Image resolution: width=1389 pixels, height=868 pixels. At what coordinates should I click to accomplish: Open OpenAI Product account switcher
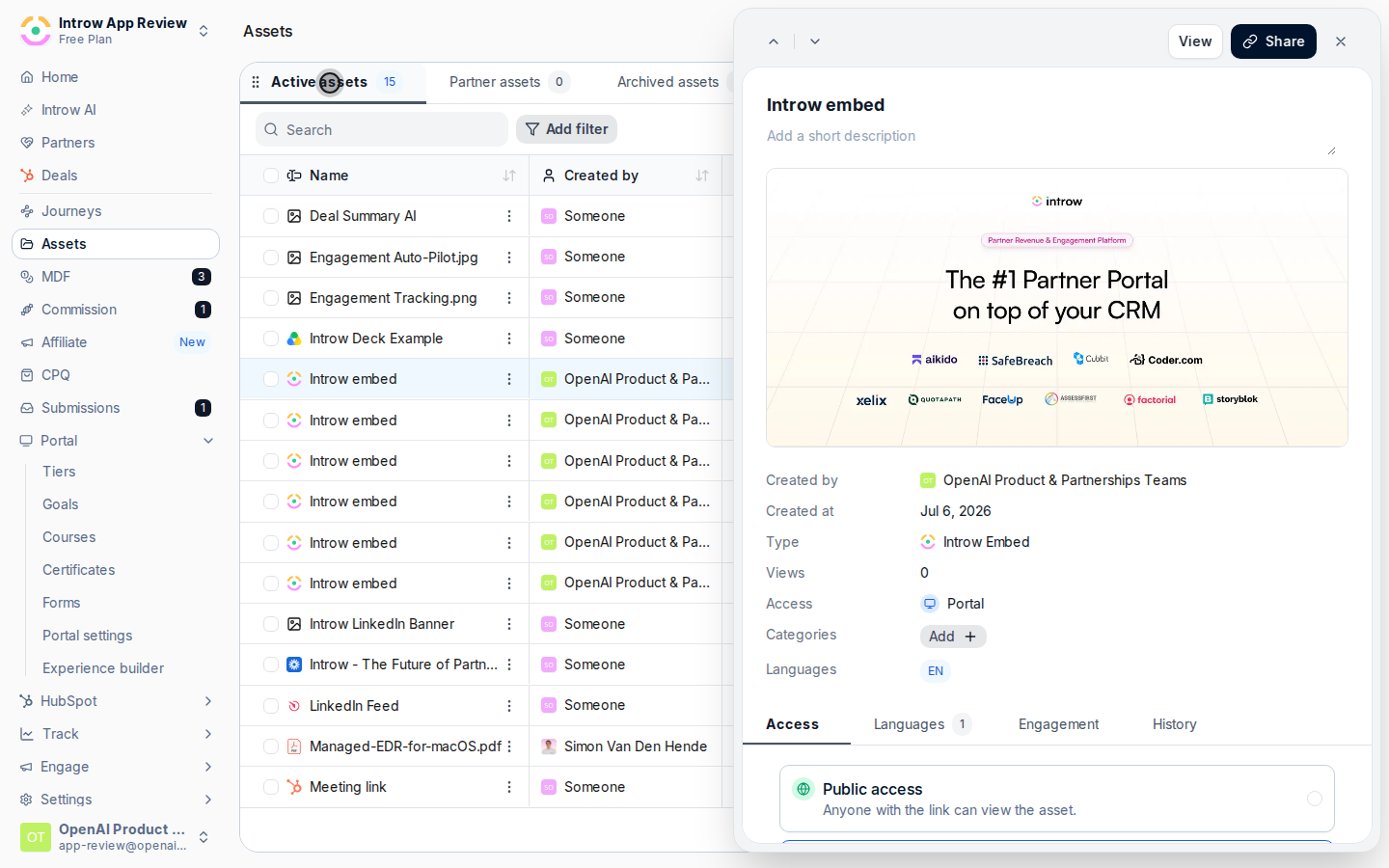pos(116,837)
